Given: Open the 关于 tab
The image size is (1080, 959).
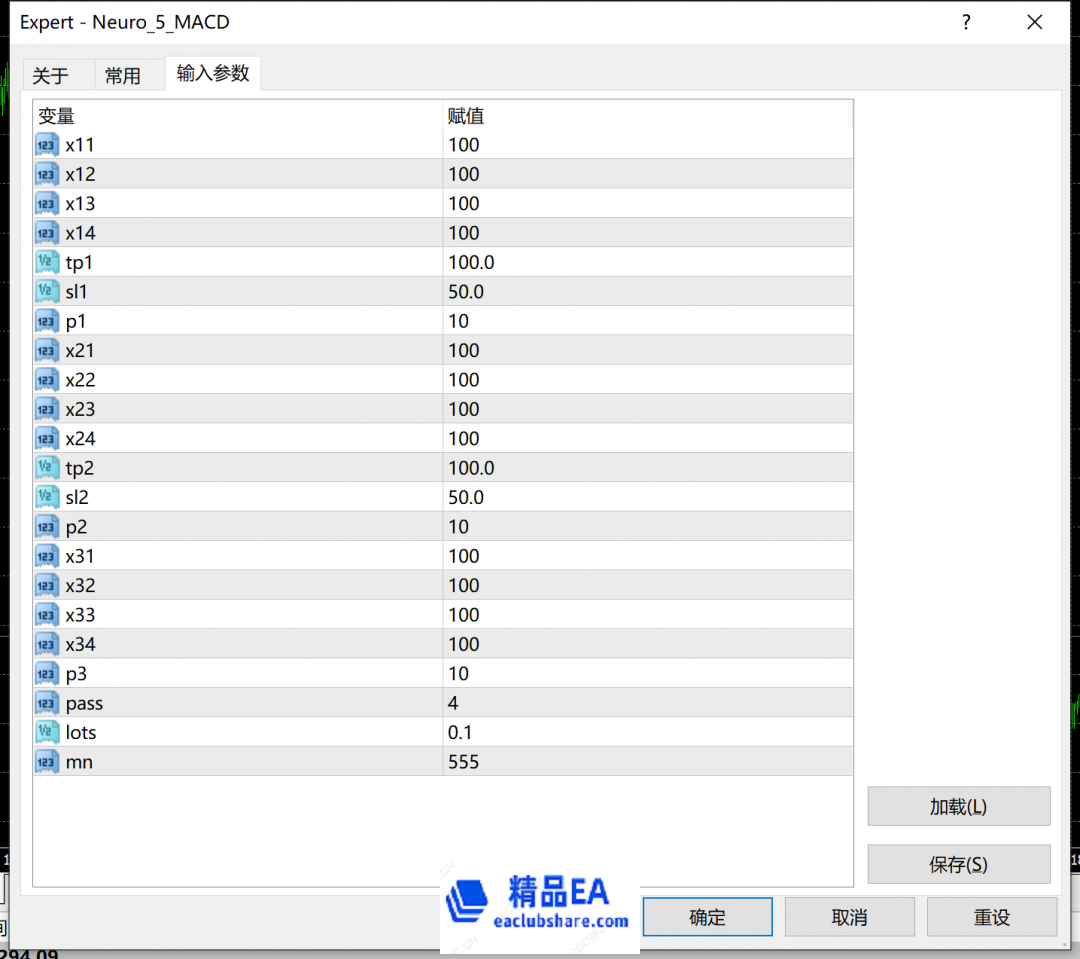Looking at the screenshot, I should [51, 76].
